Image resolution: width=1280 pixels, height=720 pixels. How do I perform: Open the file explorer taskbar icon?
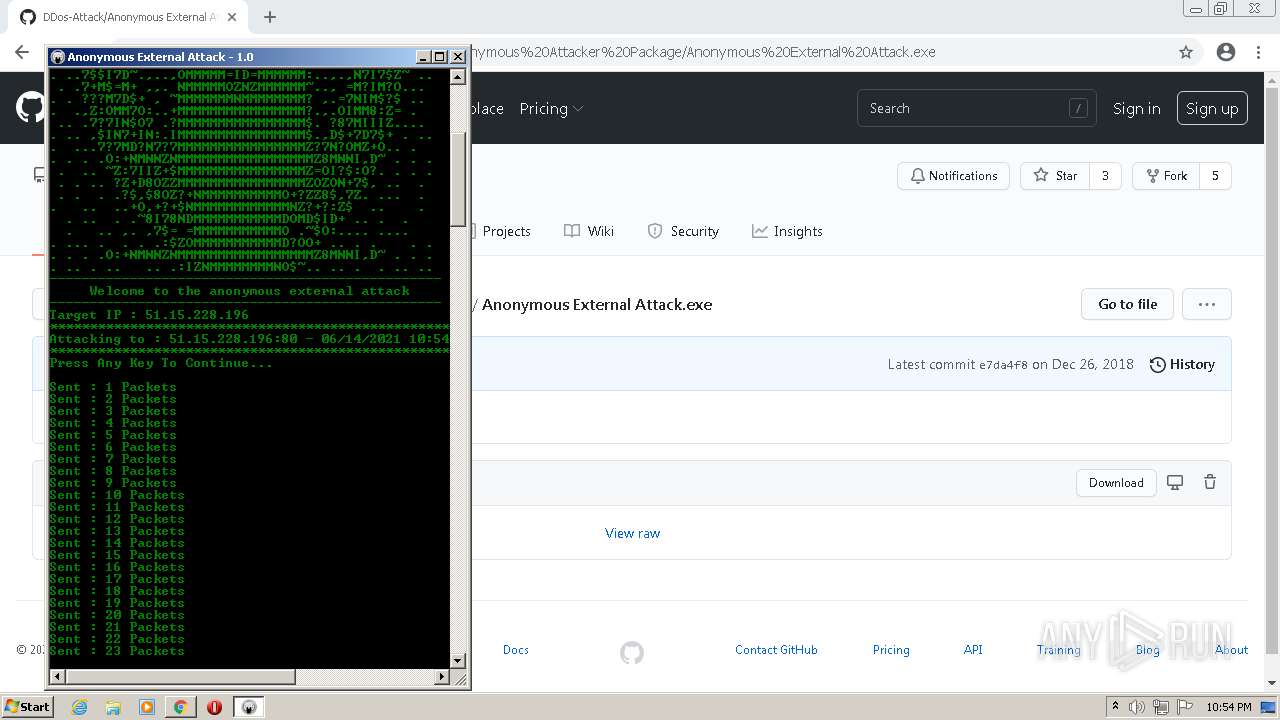[x=113, y=707]
